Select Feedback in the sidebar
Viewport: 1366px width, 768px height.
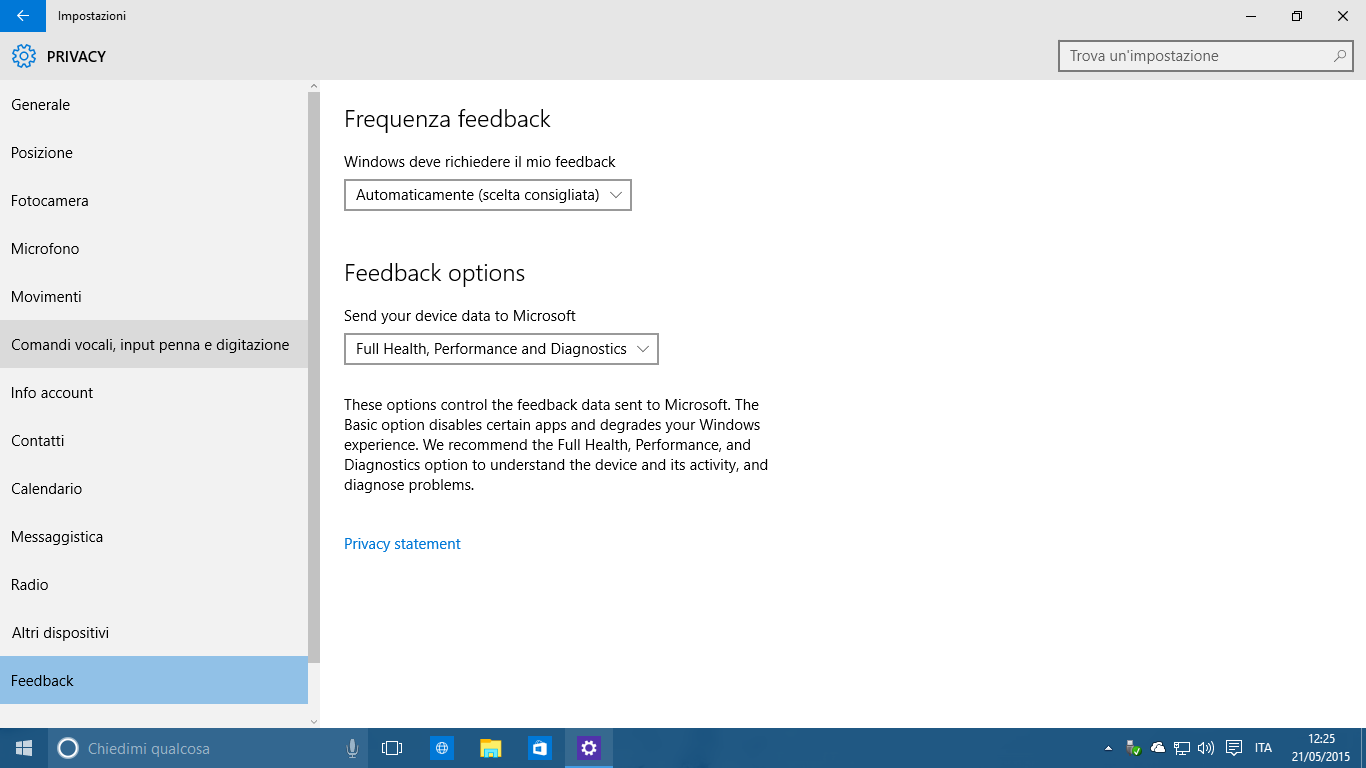click(x=154, y=681)
